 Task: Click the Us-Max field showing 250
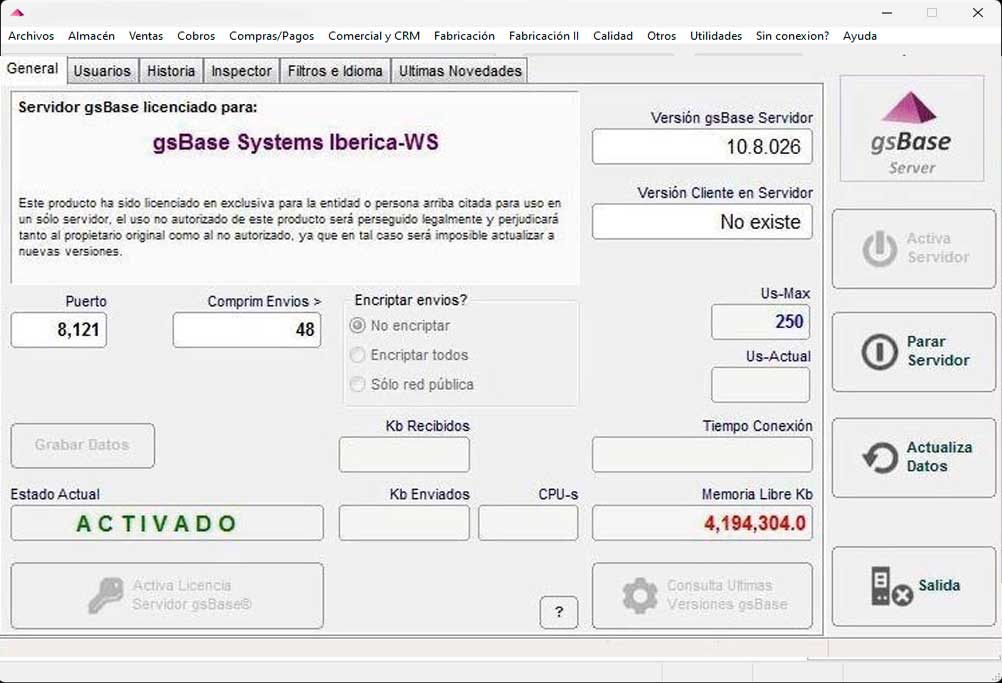(760, 321)
